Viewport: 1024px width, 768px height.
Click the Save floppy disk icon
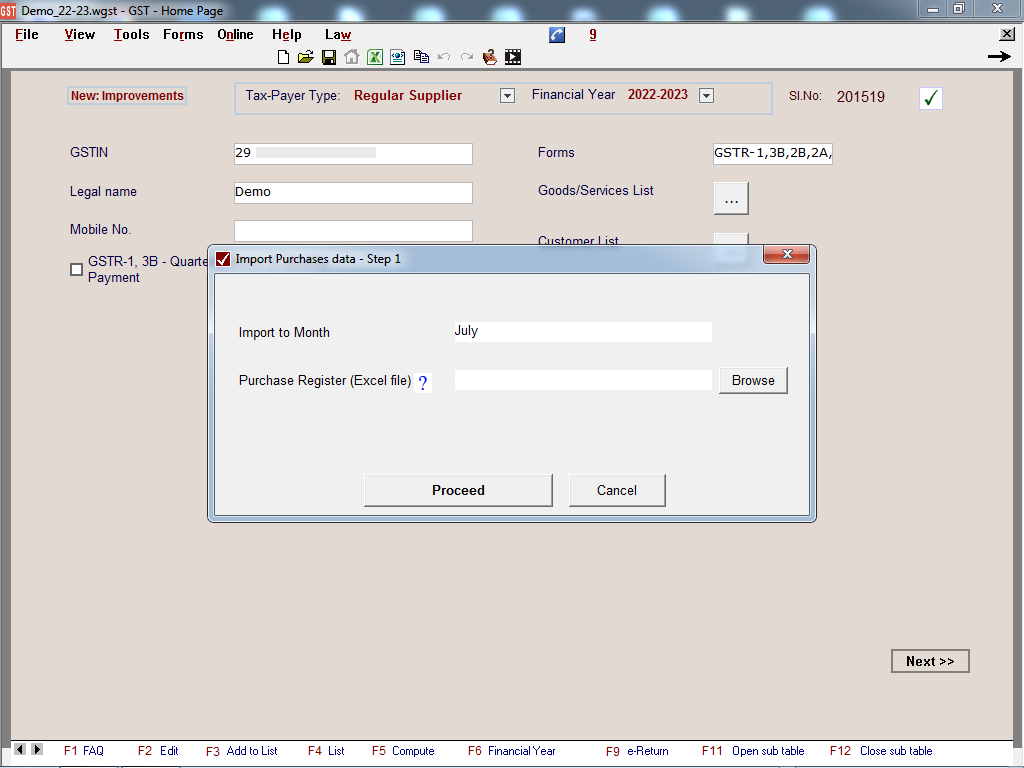(328, 57)
